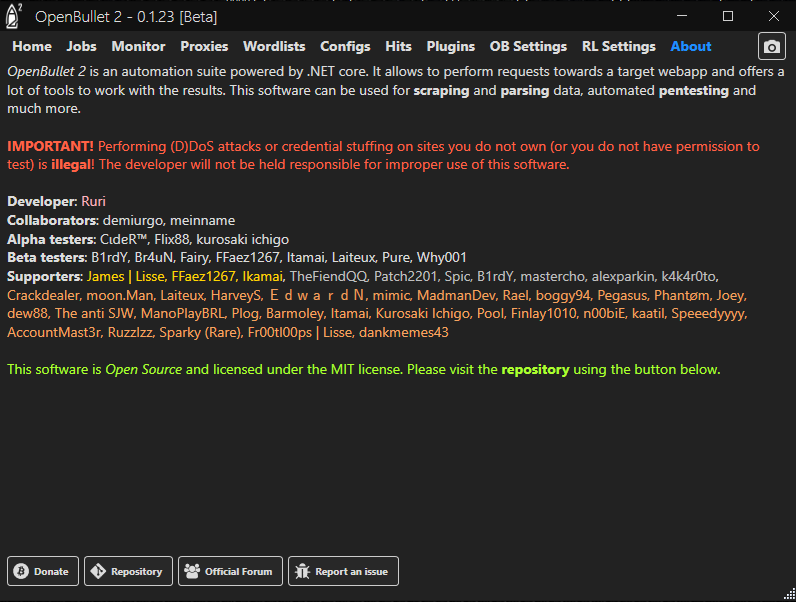The image size is (796, 602).
Task: Go to the Plugins section
Action: click(x=451, y=46)
